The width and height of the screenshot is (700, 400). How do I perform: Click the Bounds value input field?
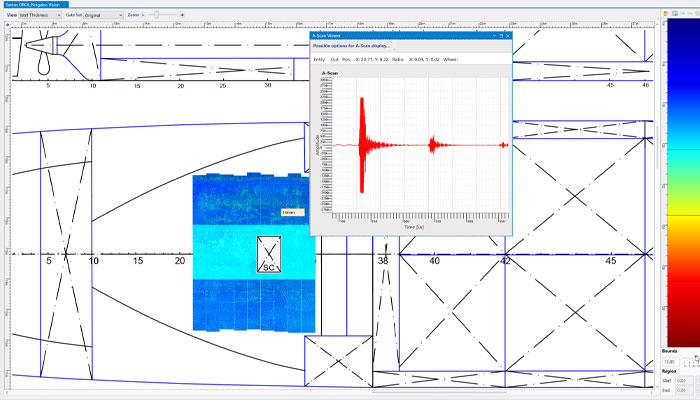pos(672,361)
